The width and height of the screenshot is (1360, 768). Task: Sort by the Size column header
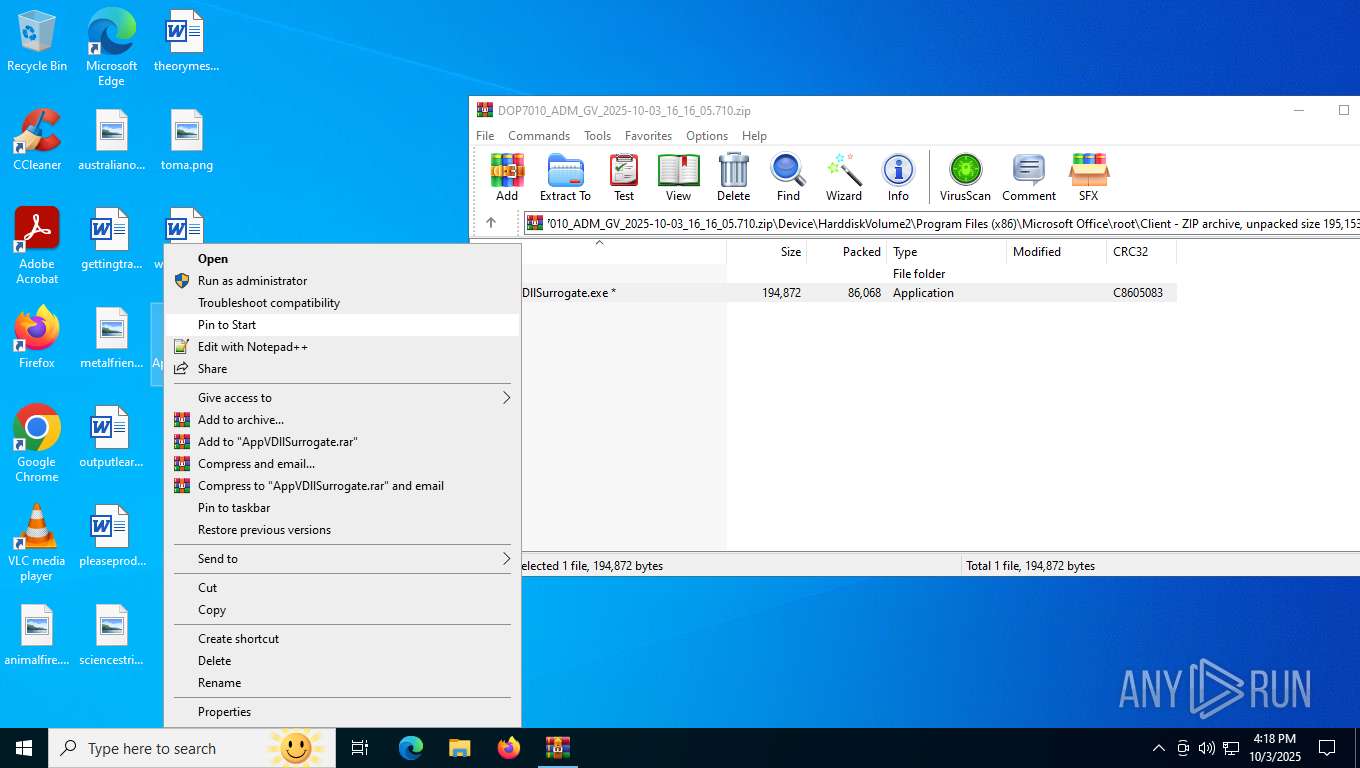coord(766,252)
